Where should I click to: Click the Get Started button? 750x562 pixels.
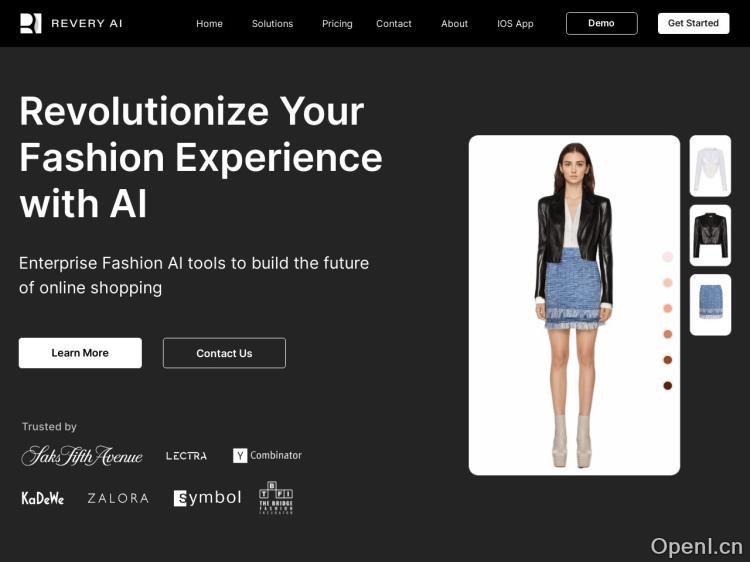694,23
